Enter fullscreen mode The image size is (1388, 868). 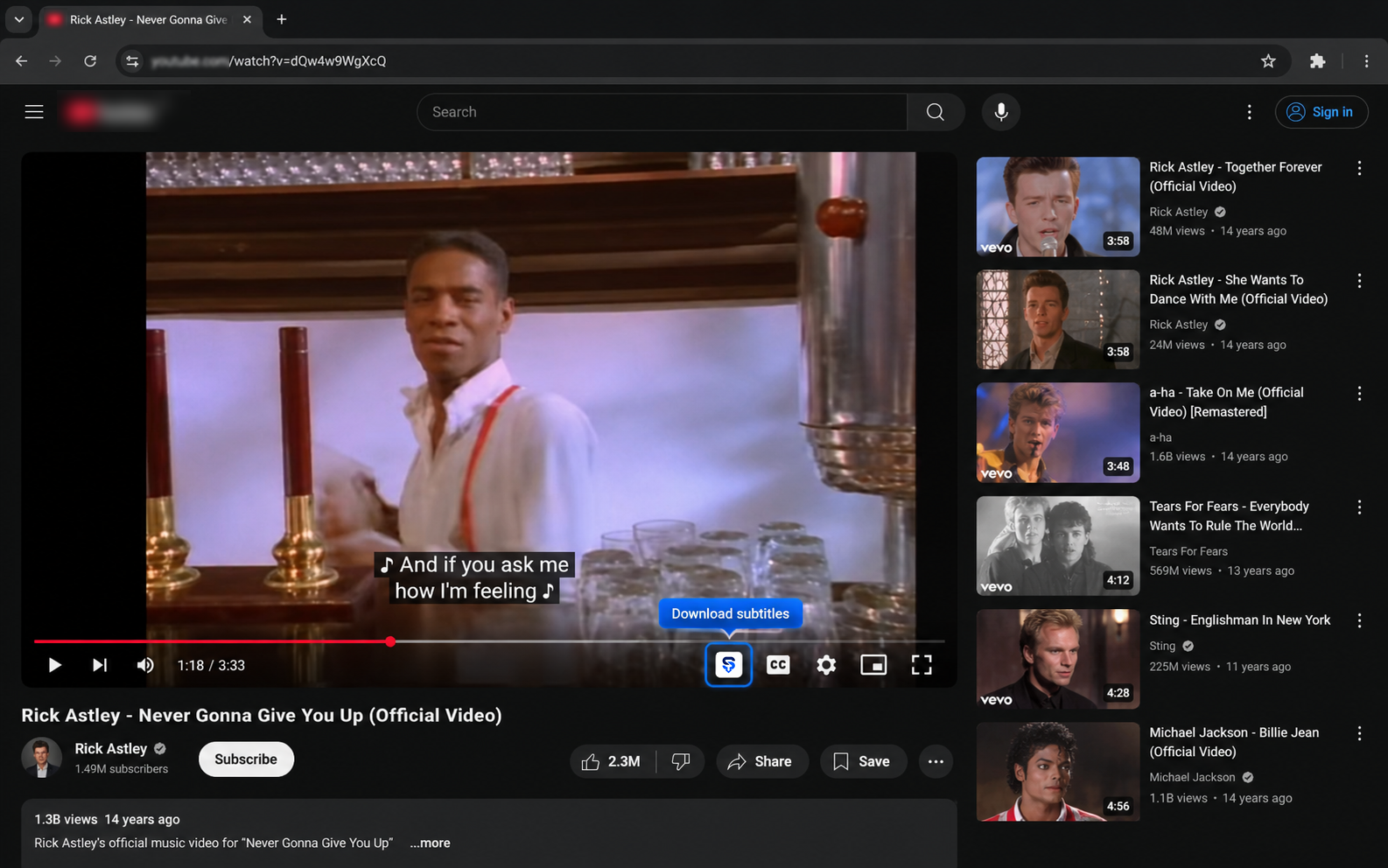[922, 665]
